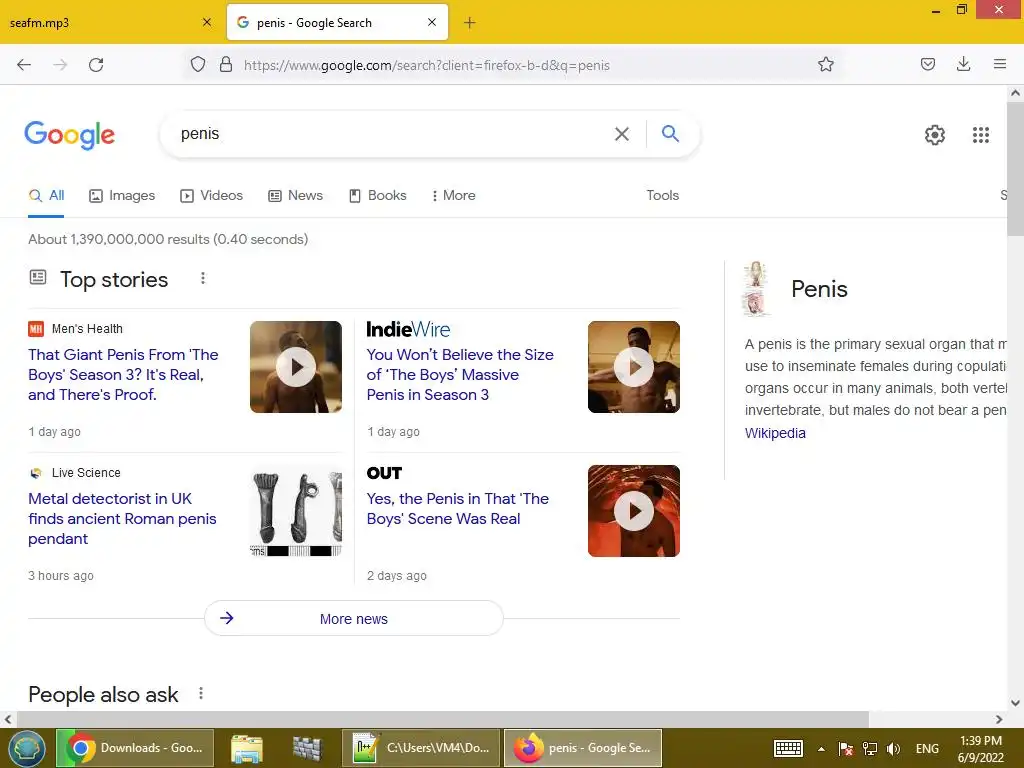Open Men's Health 'That Giant Penis' story
The height and width of the screenshot is (768, 1024).
[123, 374]
